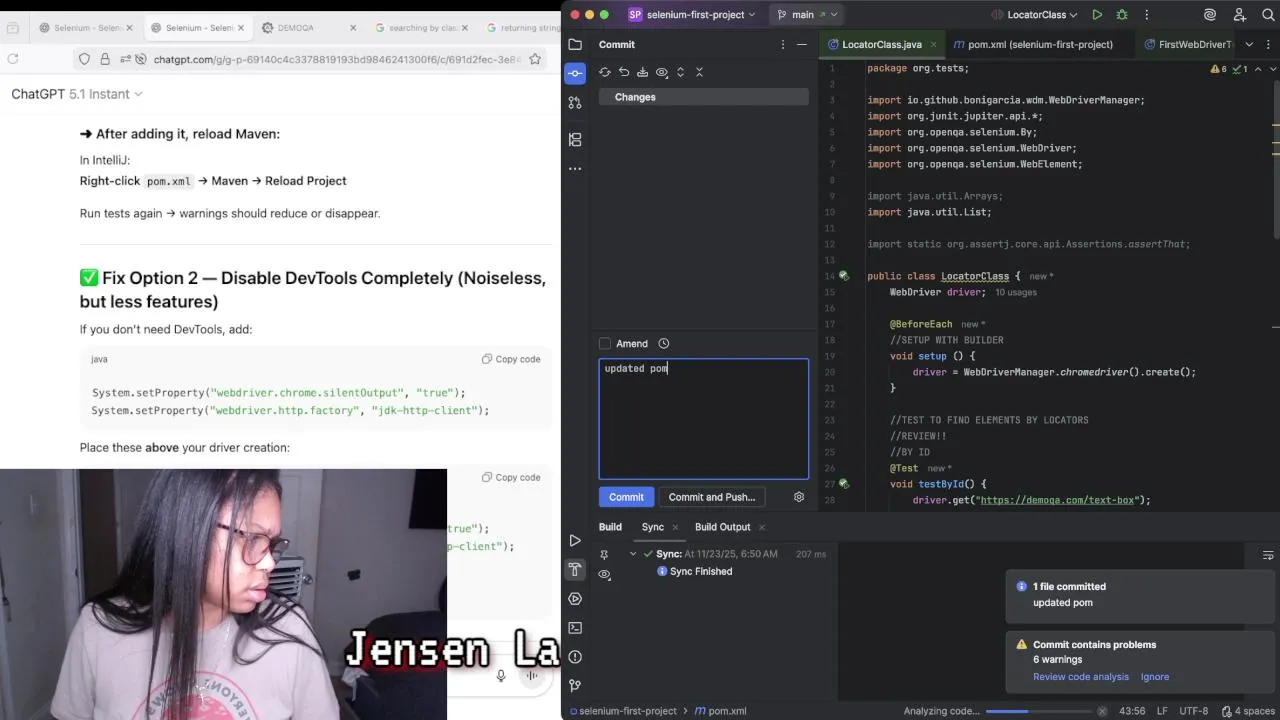Open the Project tool window folder icon
1280x720 pixels.
[x=575, y=44]
